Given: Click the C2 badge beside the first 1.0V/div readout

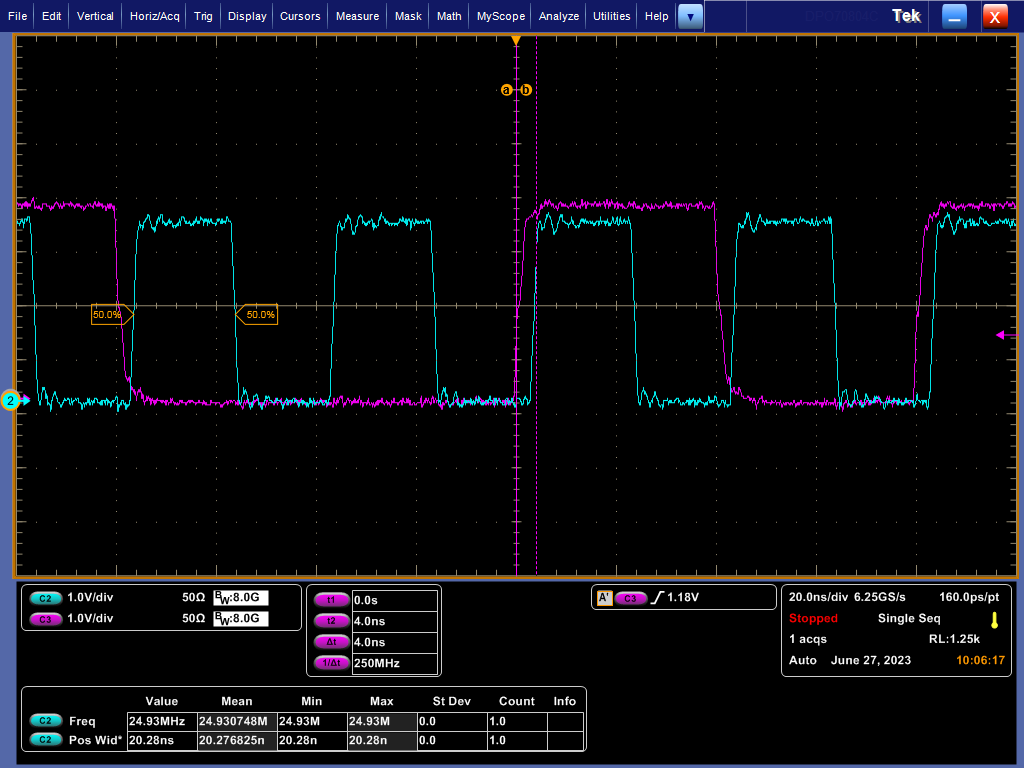Looking at the screenshot, I should (x=46, y=597).
